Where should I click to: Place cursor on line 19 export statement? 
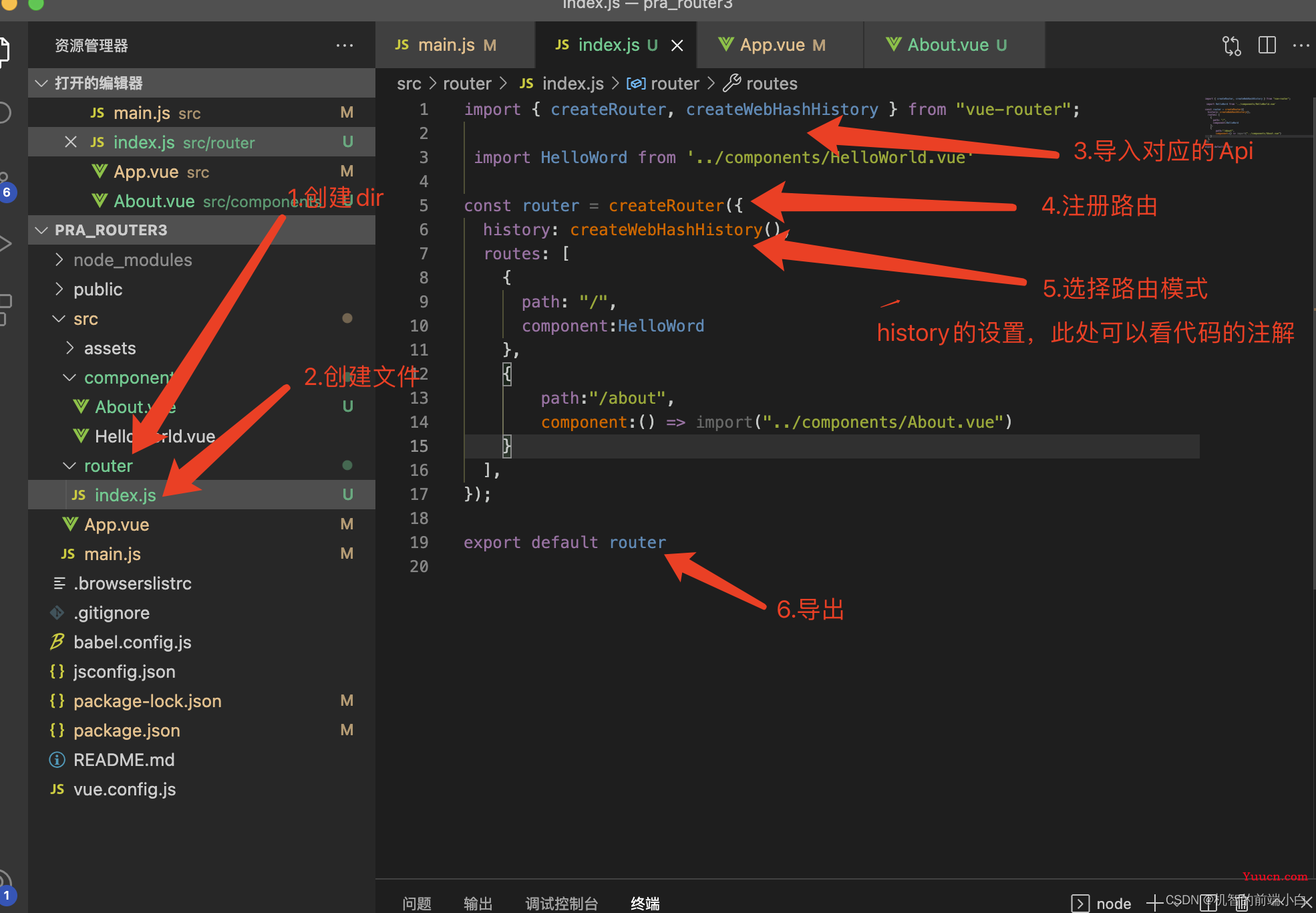(564, 542)
